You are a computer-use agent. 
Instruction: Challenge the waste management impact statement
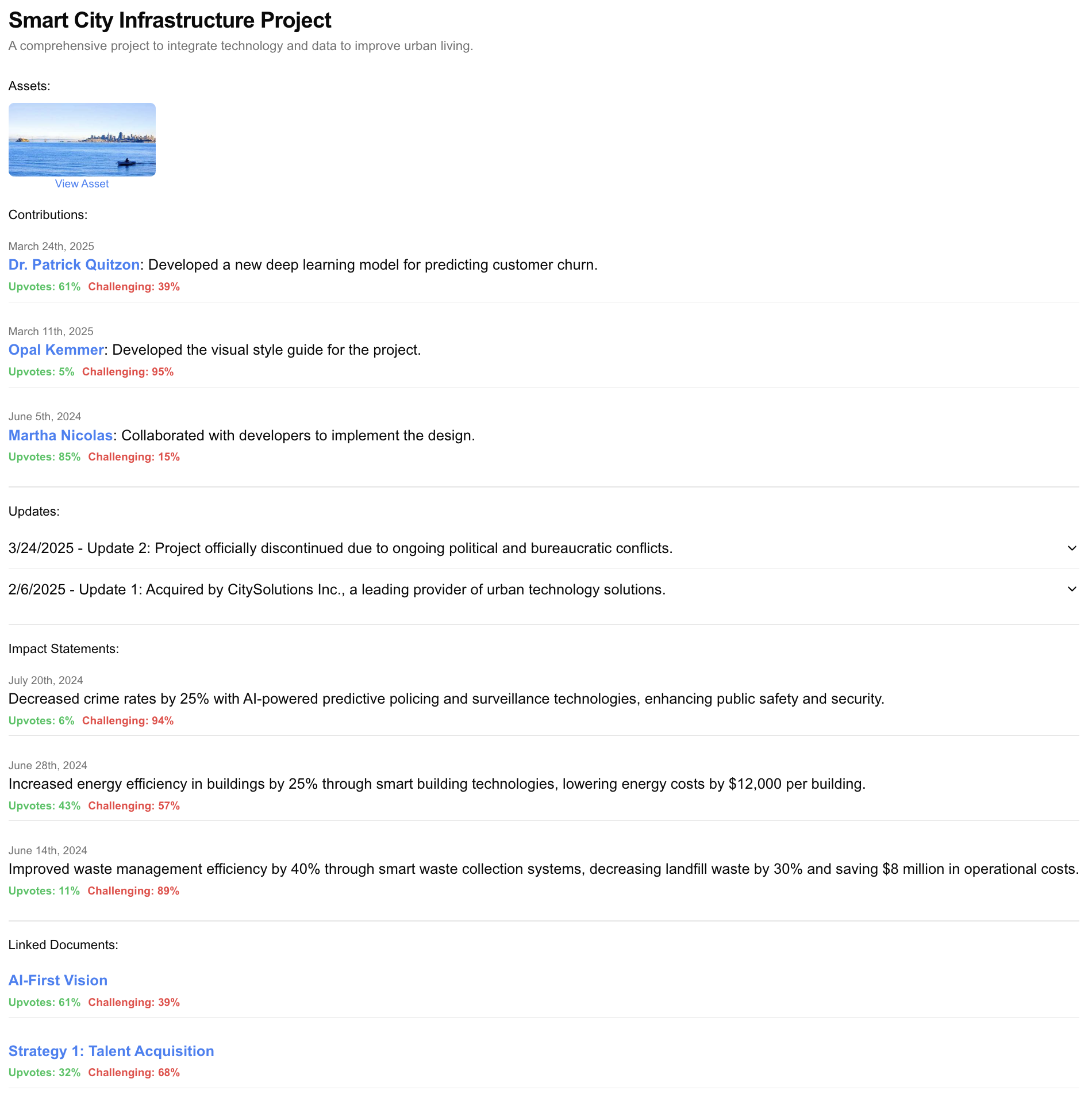(x=133, y=890)
